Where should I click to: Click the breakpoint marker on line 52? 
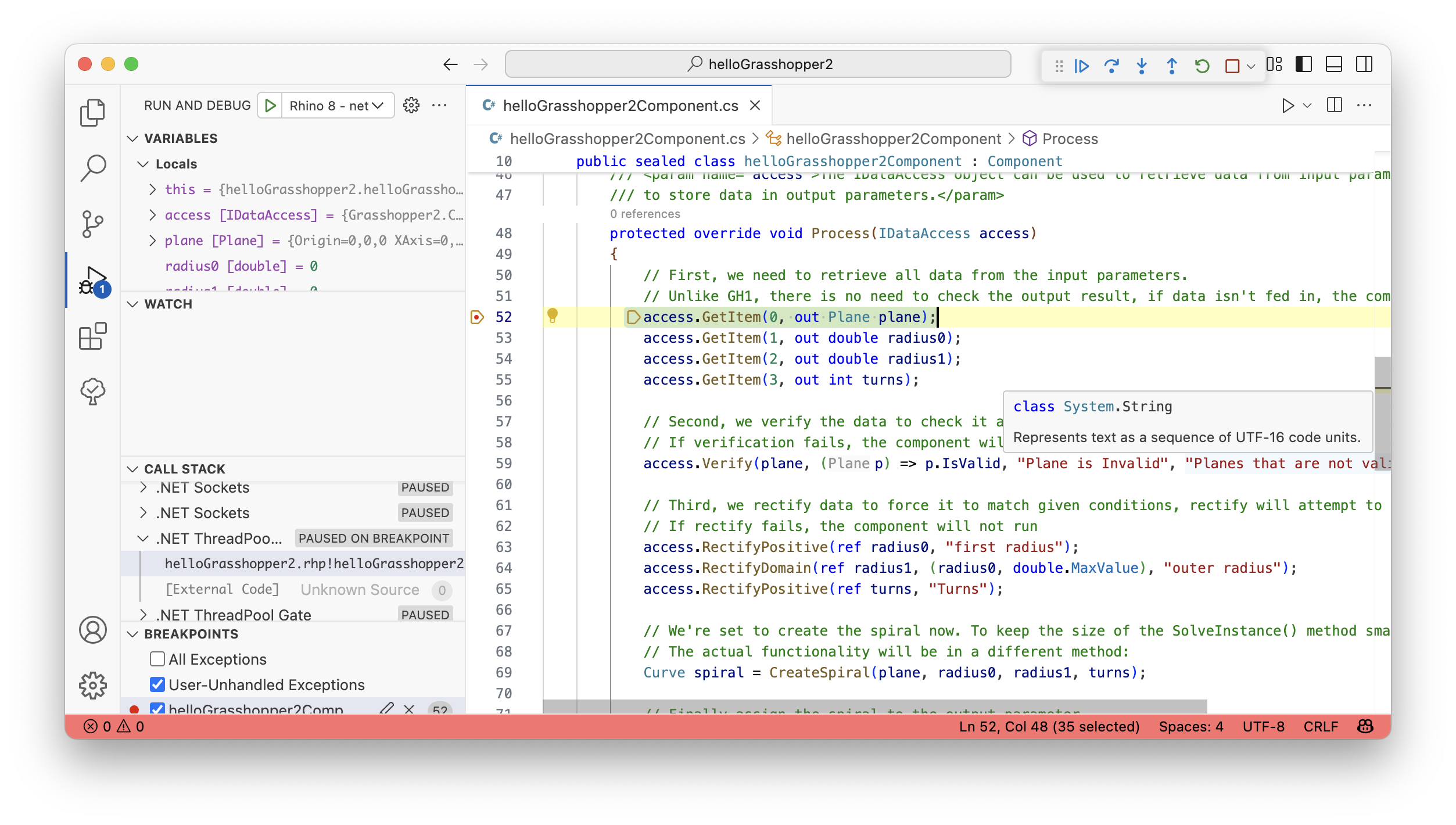[x=477, y=317]
